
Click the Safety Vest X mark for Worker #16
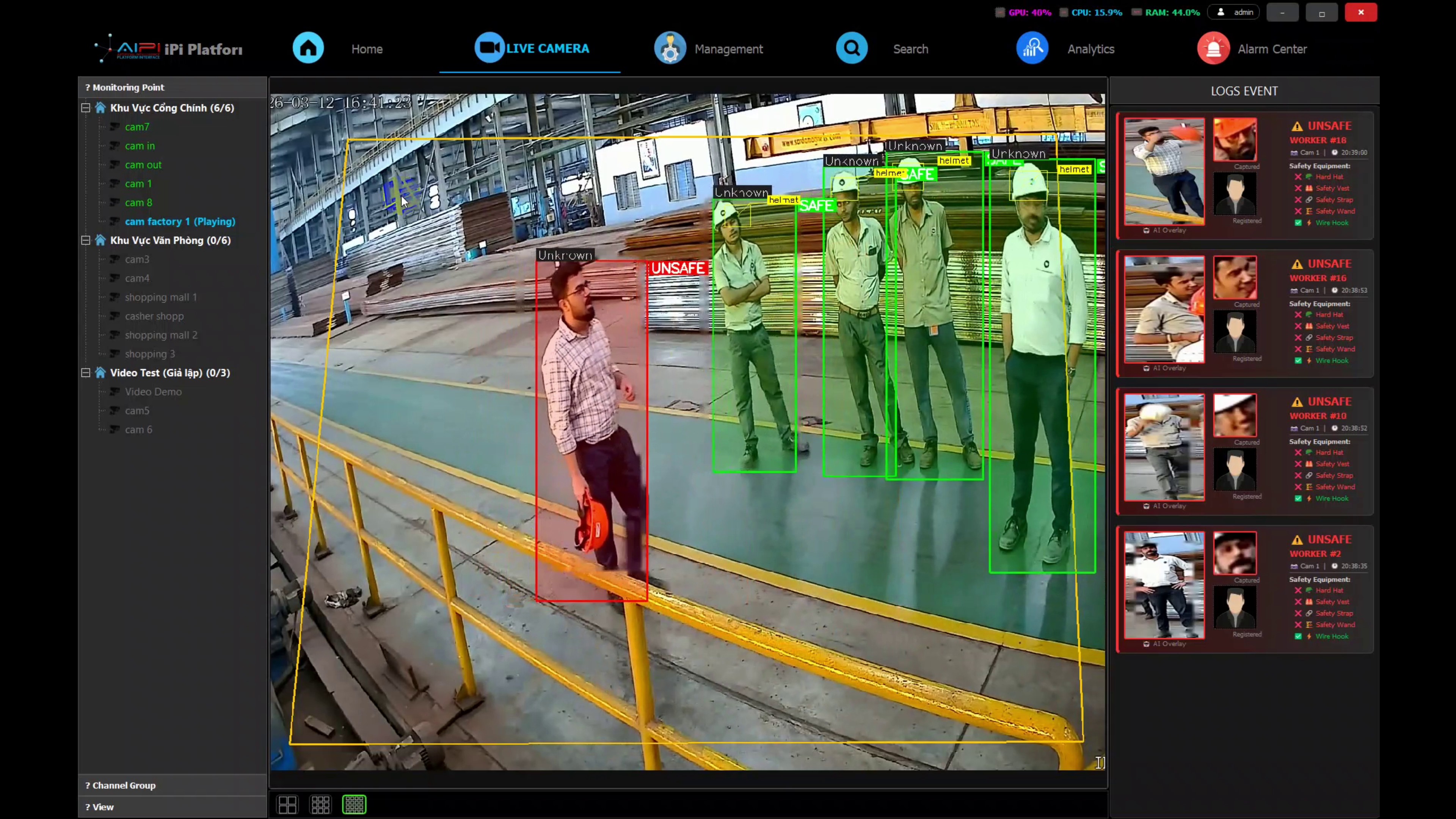point(1298,326)
